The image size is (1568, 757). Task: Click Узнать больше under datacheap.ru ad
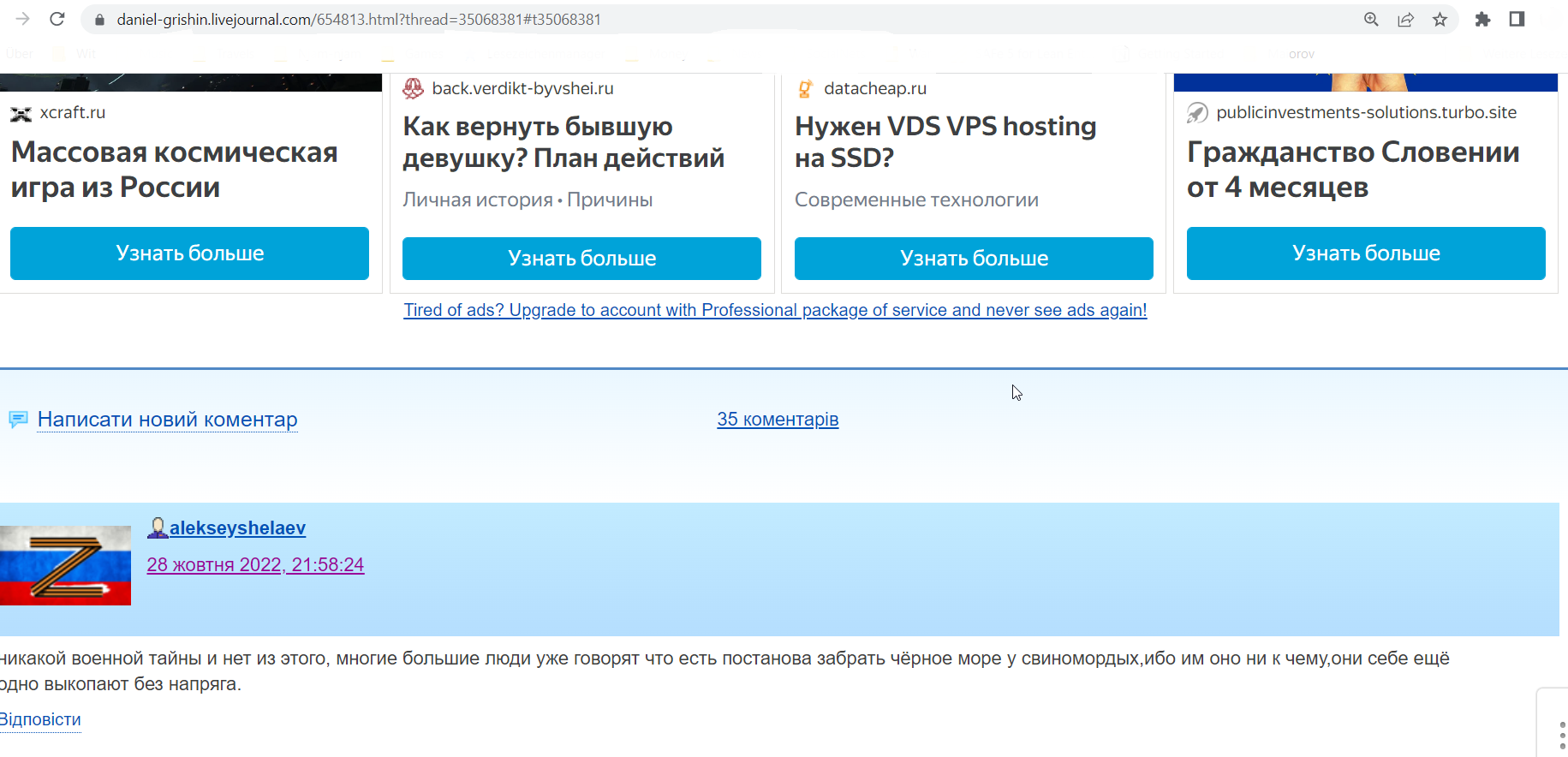[x=974, y=259]
